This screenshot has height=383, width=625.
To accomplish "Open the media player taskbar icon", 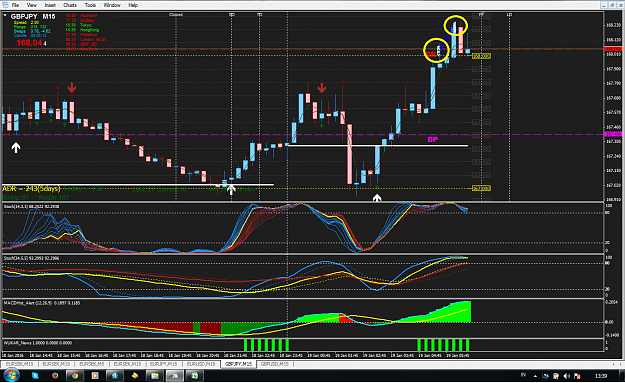I will pyautogui.click(x=95, y=375).
